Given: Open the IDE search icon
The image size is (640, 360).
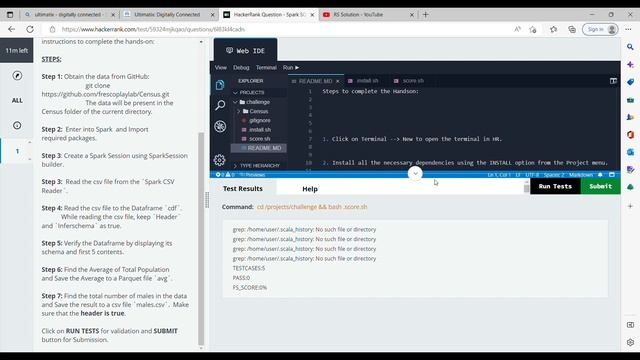Looking at the screenshot, I should tap(220, 105).
